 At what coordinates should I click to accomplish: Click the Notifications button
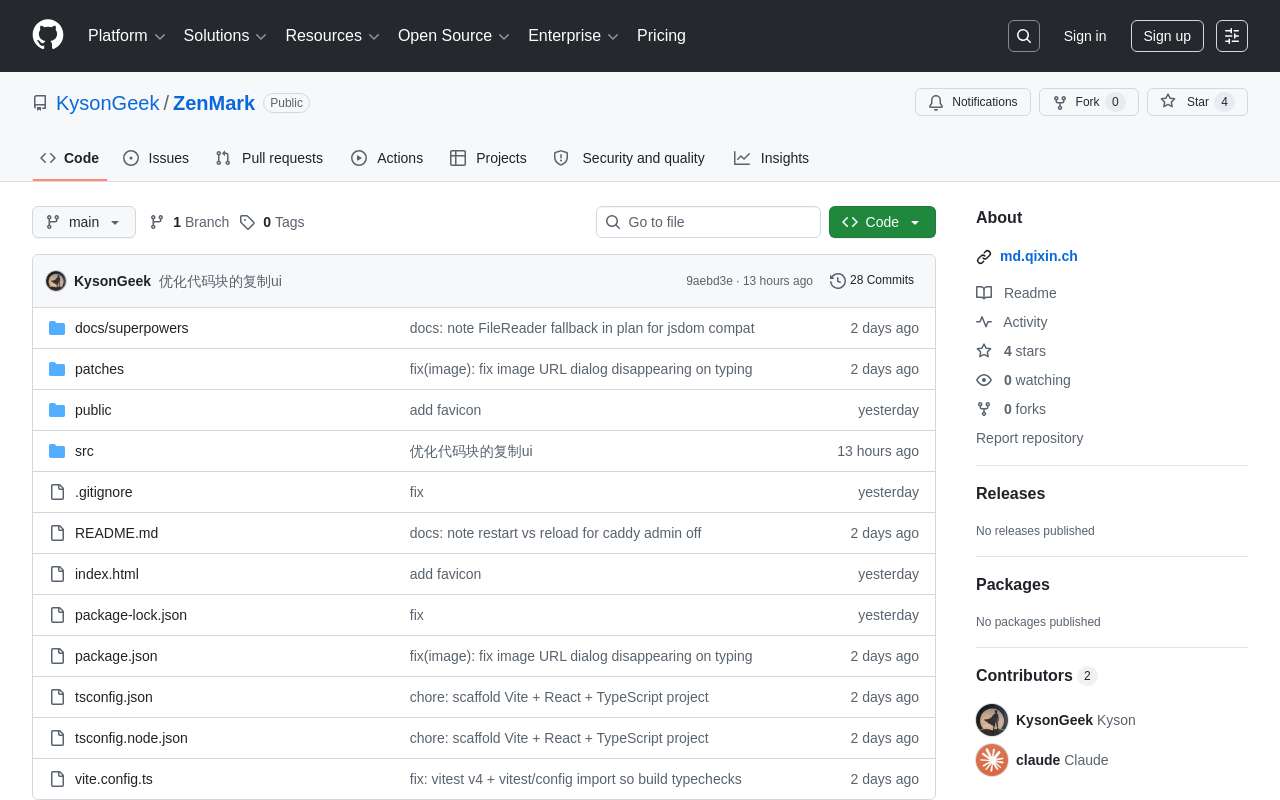pyautogui.click(x=973, y=102)
